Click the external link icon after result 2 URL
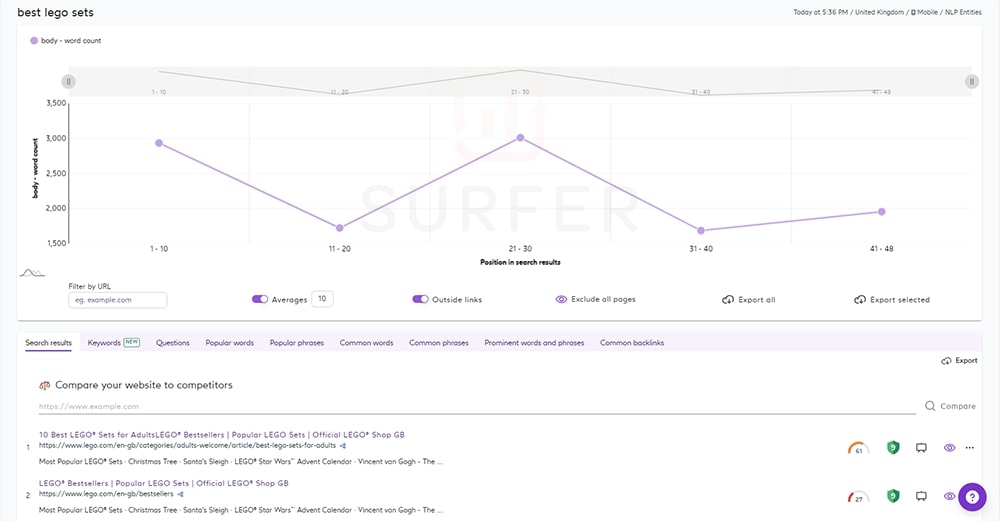This screenshot has height=521, width=1000. (180, 494)
